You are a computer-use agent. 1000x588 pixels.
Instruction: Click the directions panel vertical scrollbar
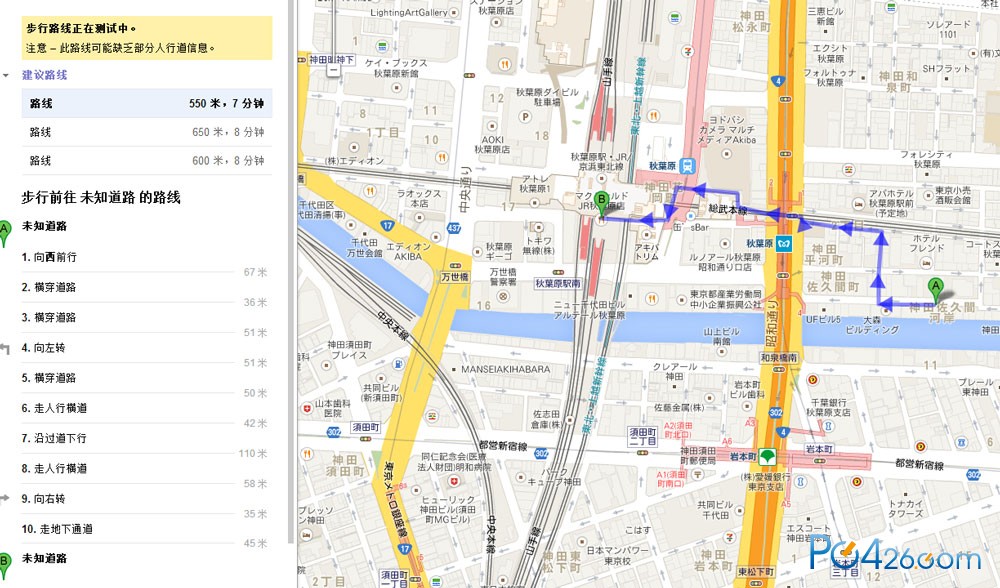click(x=291, y=272)
